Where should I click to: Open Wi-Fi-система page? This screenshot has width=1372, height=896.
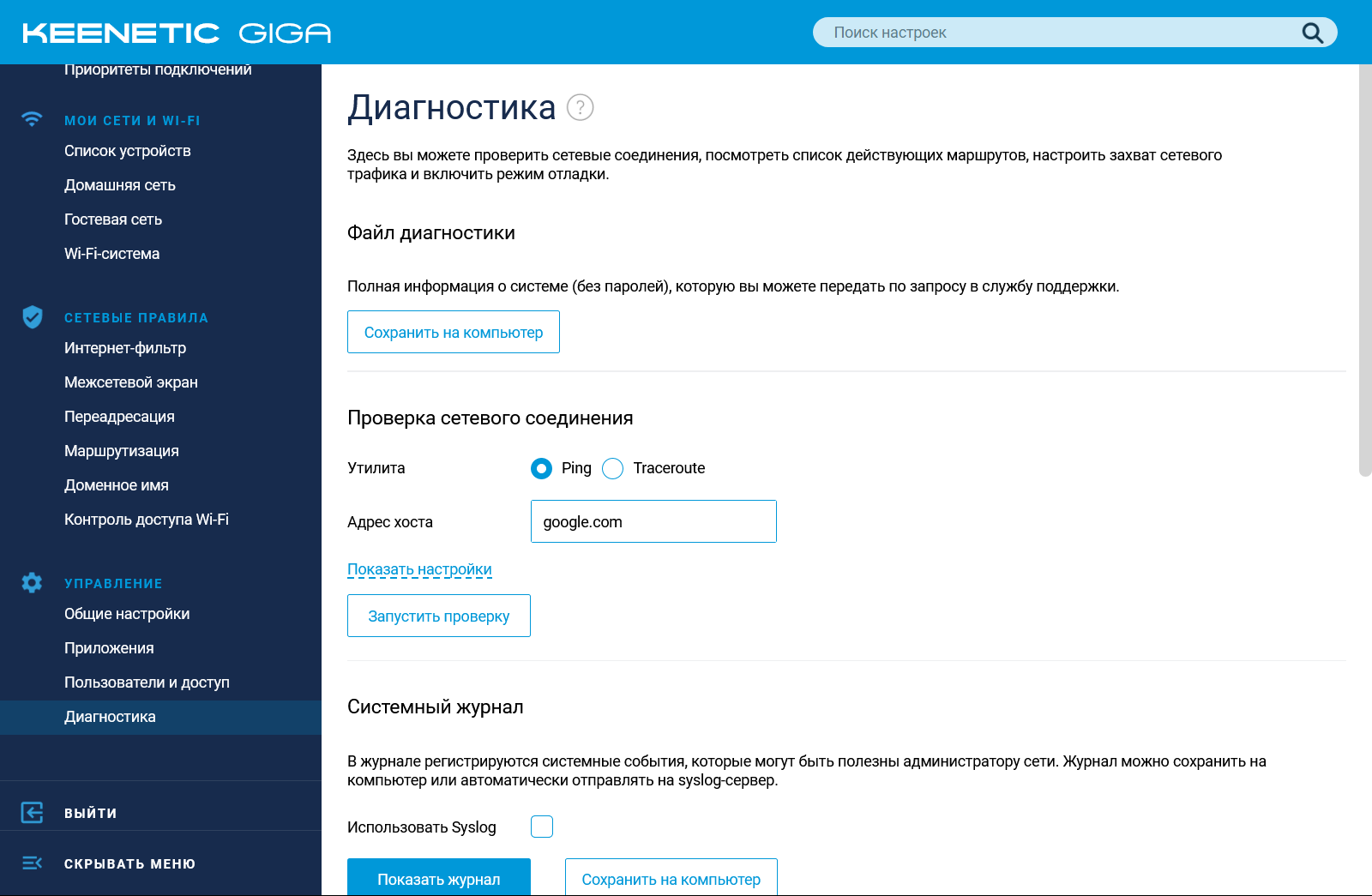click(x=111, y=254)
